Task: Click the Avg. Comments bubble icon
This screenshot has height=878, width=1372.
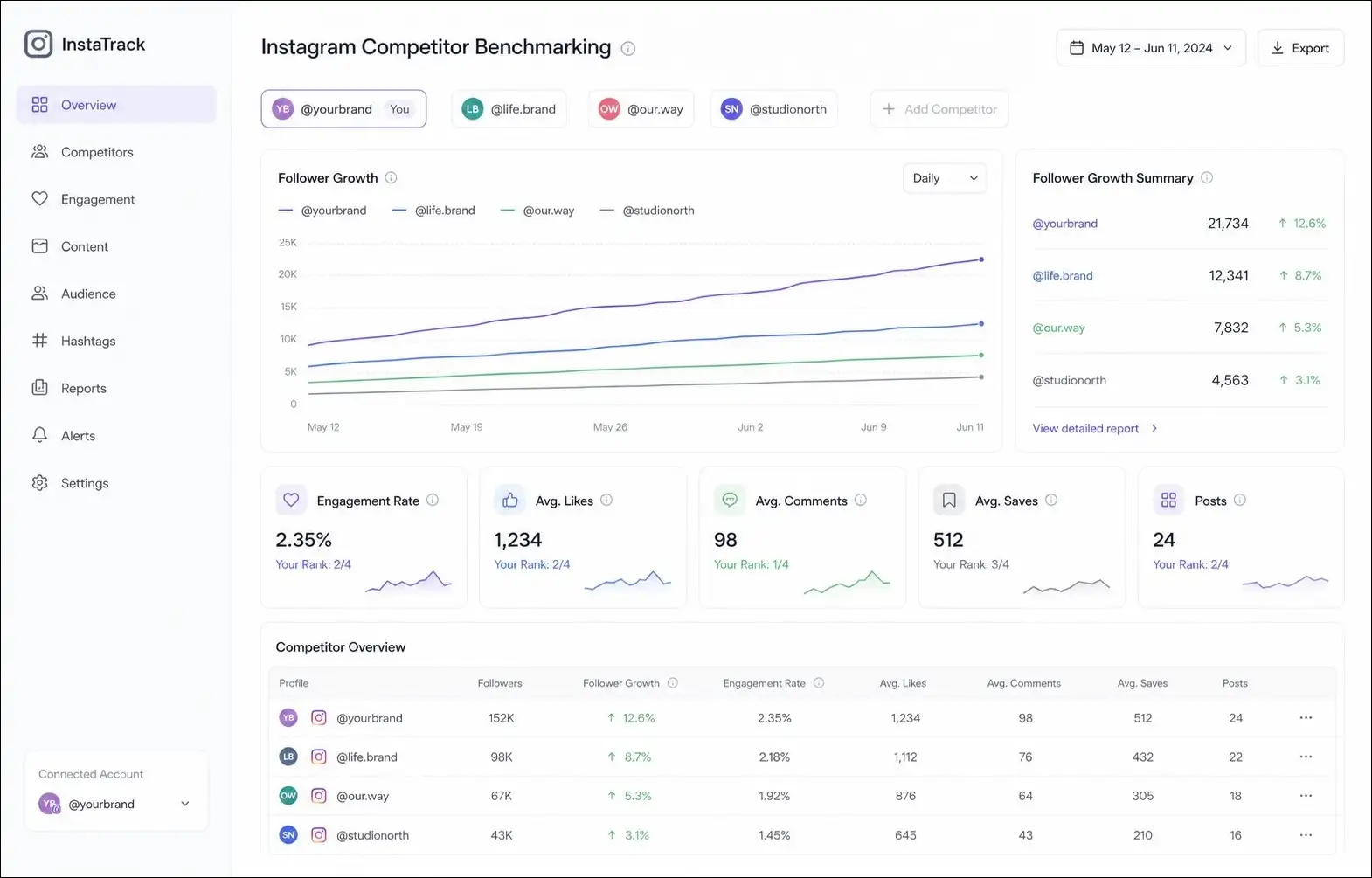Action: click(x=730, y=500)
